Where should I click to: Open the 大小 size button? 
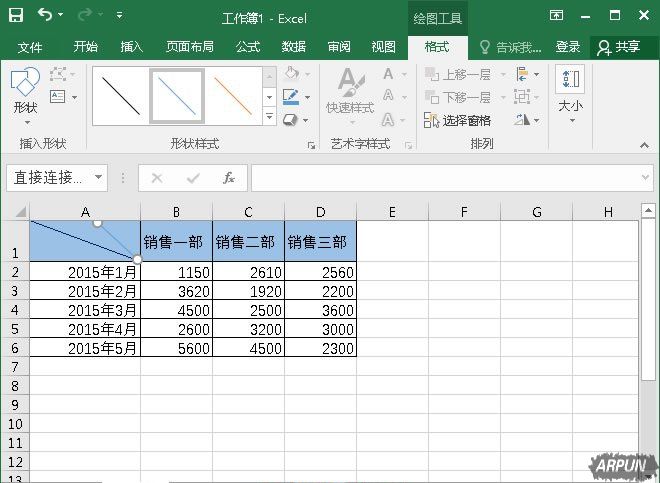coord(570,95)
